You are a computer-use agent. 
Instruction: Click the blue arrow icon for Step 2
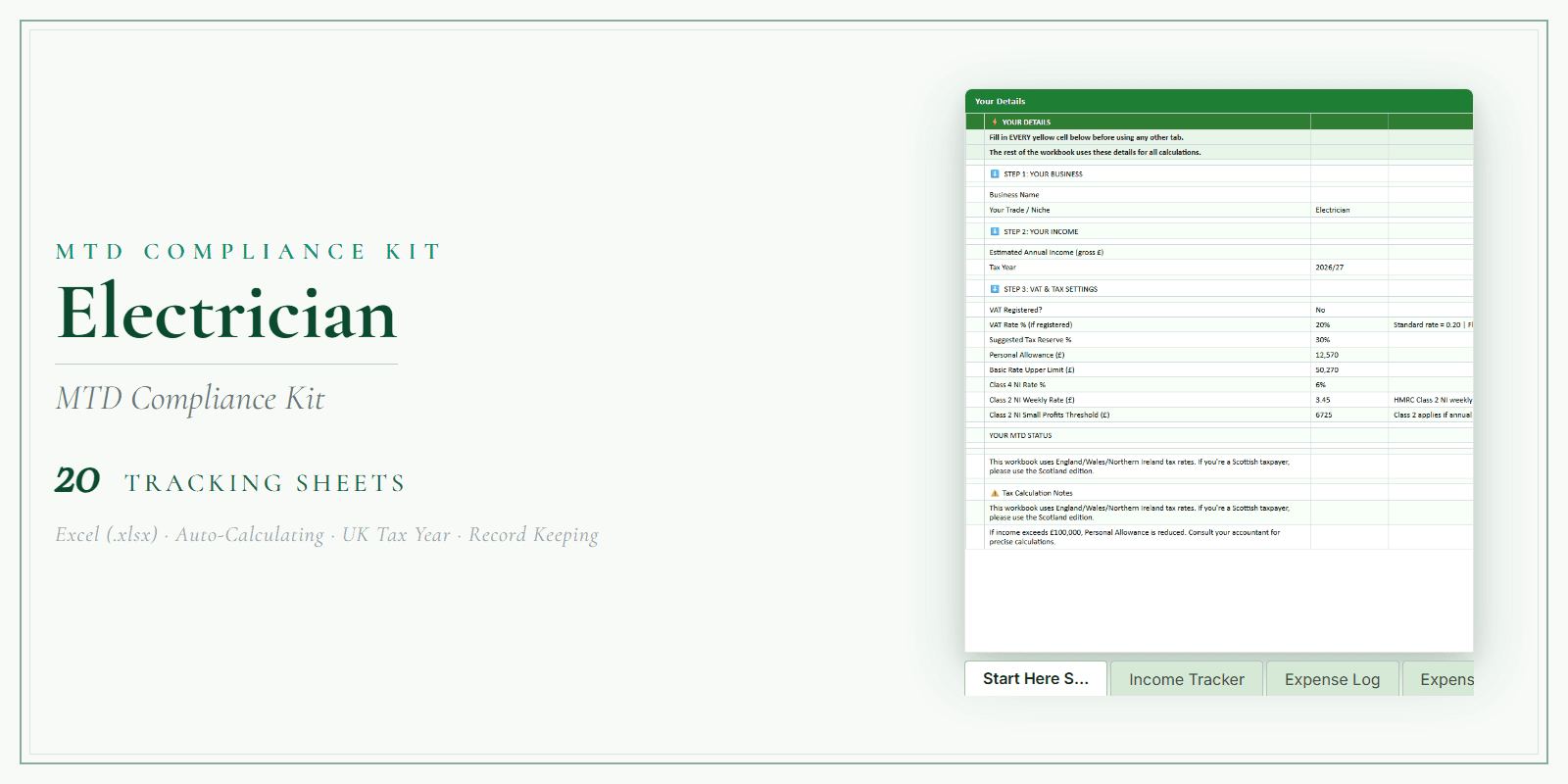(995, 231)
